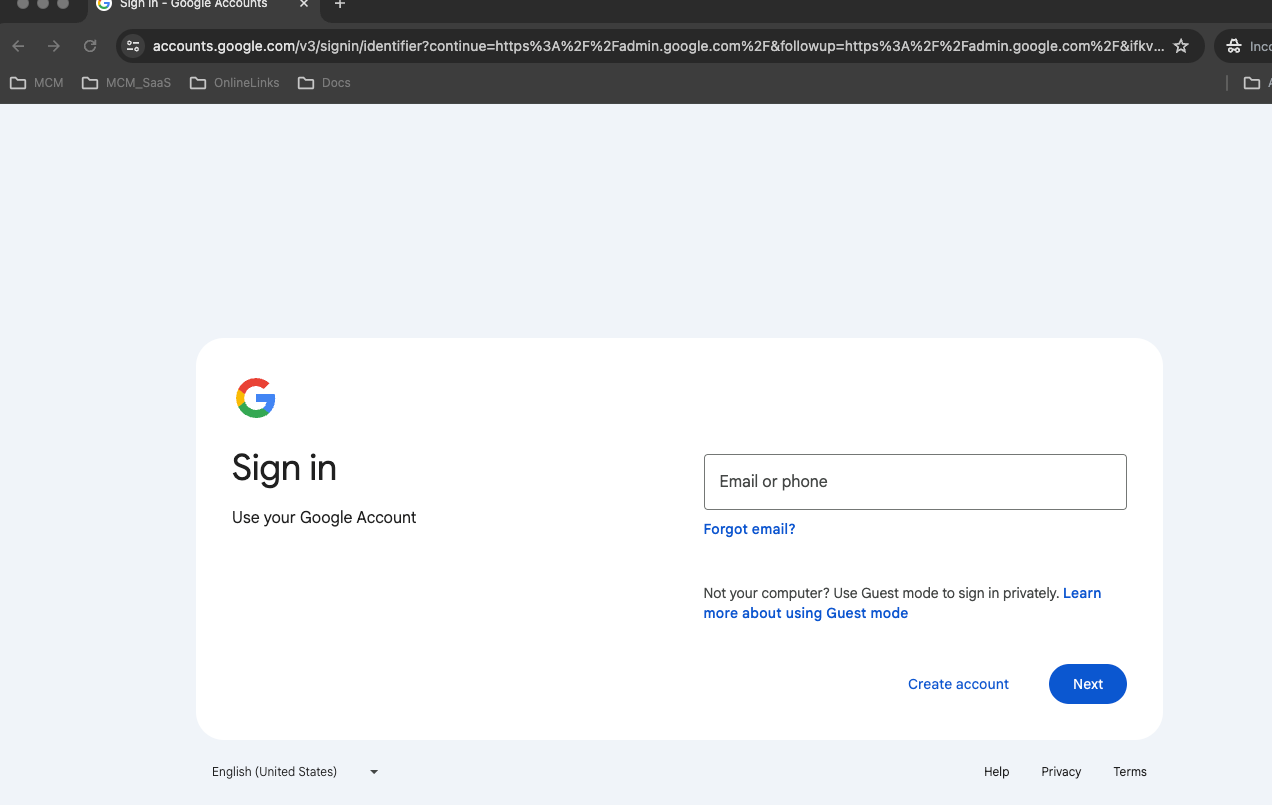The width and height of the screenshot is (1272, 805).
Task: Open the Docs bookmark folder
Action: coord(325,83)
